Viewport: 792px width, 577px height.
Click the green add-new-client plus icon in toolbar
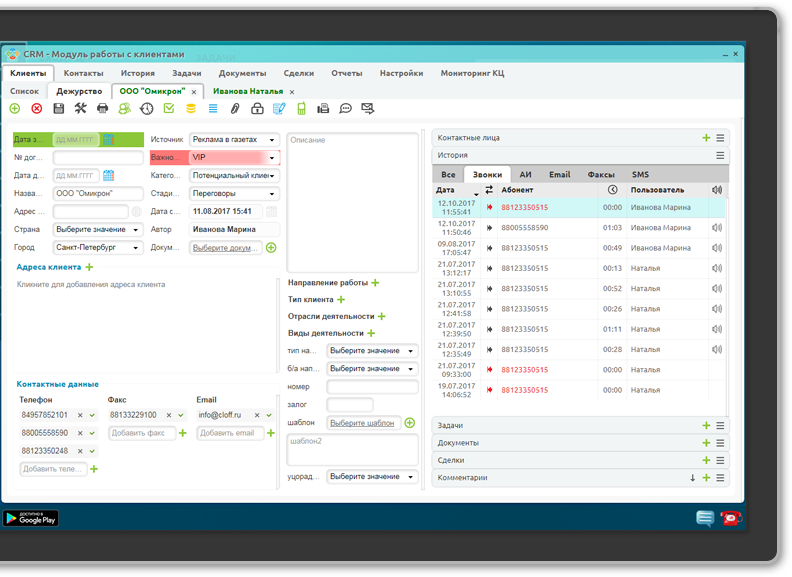(x=15, y=109)
